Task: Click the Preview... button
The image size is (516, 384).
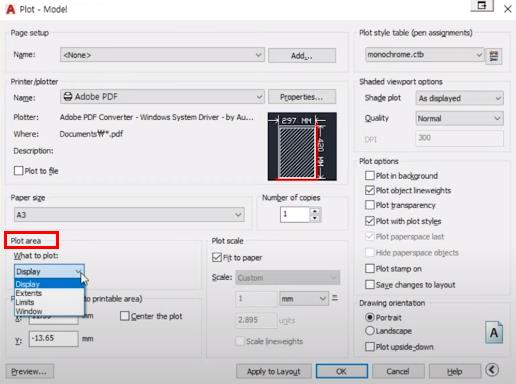Action: [30, 371]
